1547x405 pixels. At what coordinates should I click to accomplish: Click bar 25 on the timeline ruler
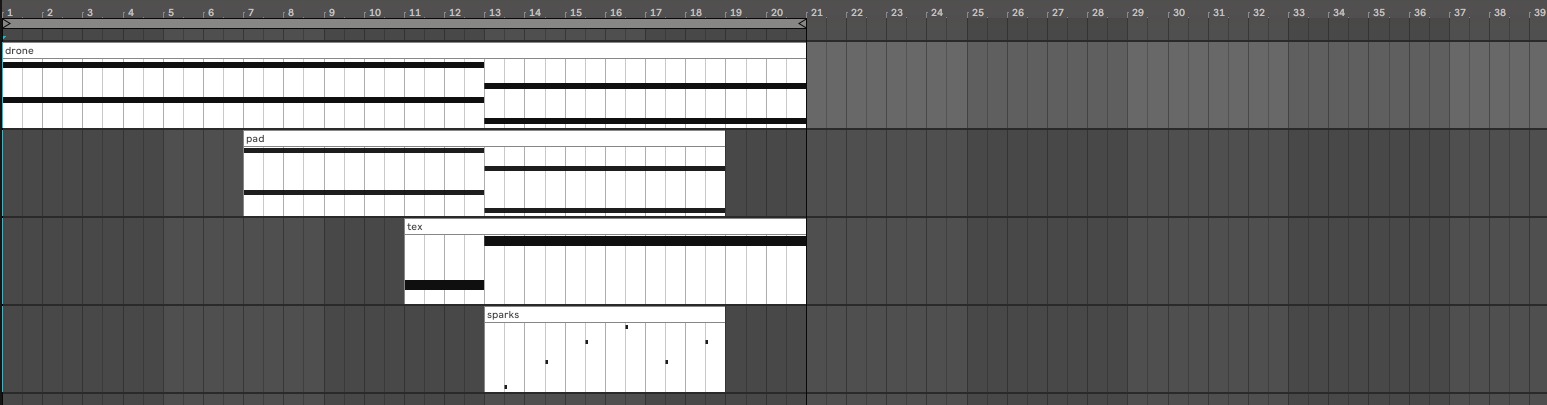pyautogui.click(x=977, y=13)
